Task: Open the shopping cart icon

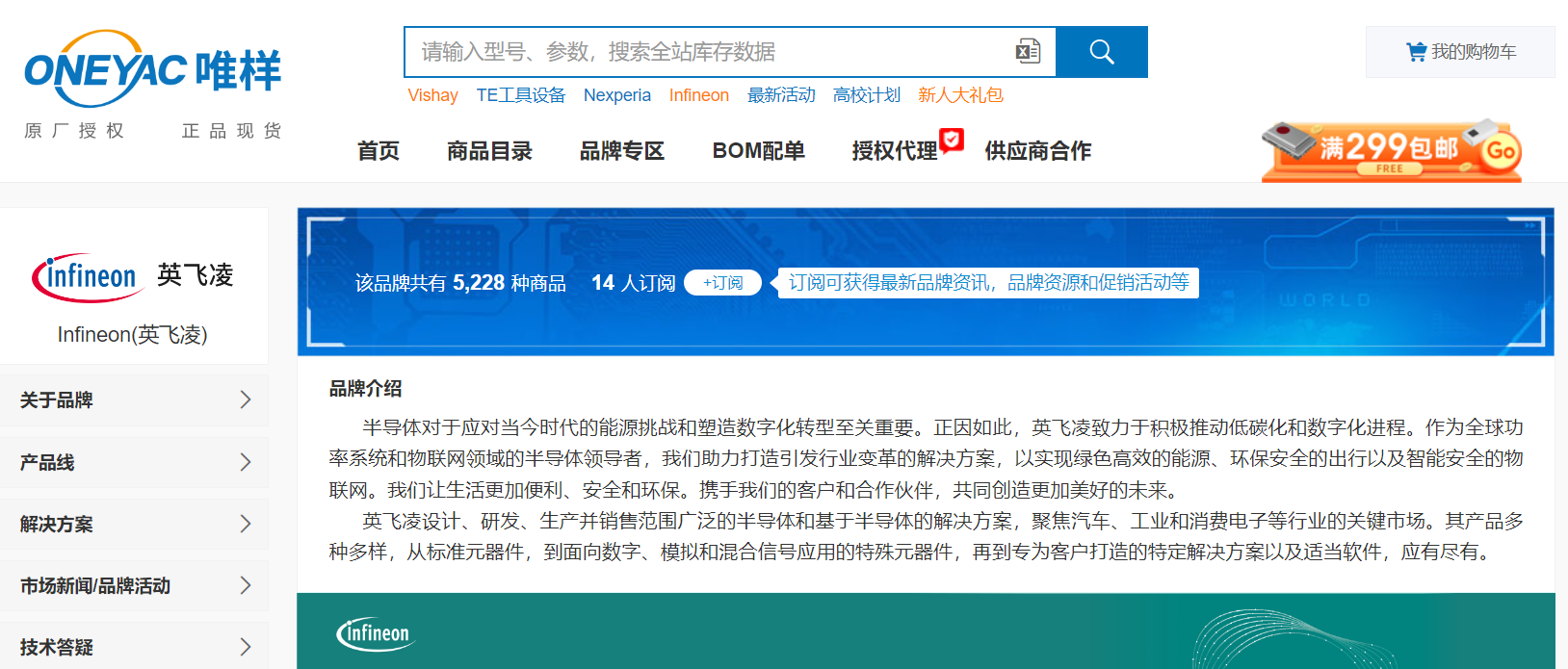Action: 1416,52
